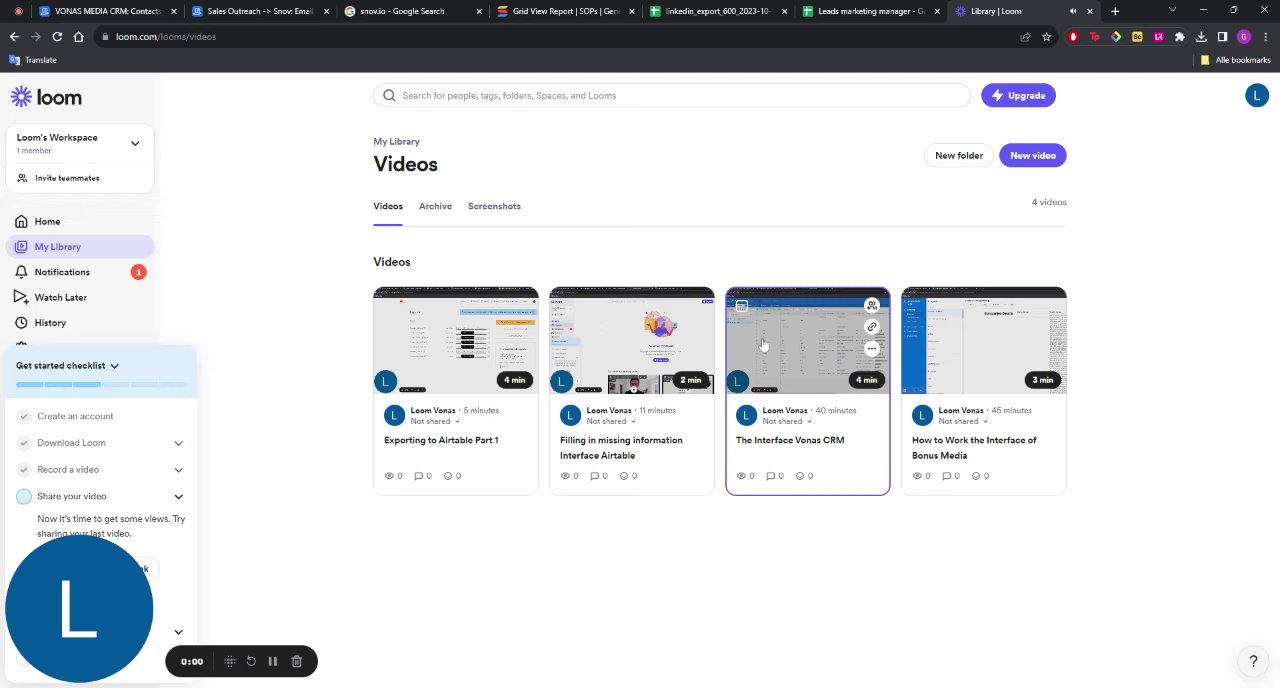Switch to the snov.io Google Search browser tab
The width and height of the screenshot is (1280, 688).
pyautogui.click(x=411, y=11)
